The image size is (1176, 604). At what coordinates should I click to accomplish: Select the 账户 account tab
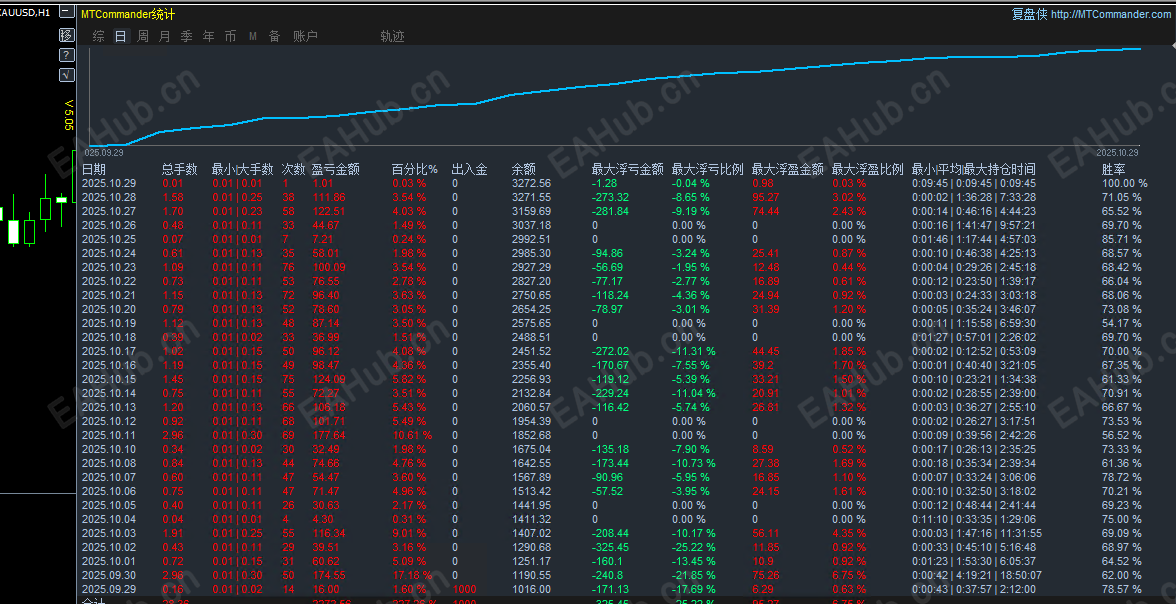(x=305, y=36)
